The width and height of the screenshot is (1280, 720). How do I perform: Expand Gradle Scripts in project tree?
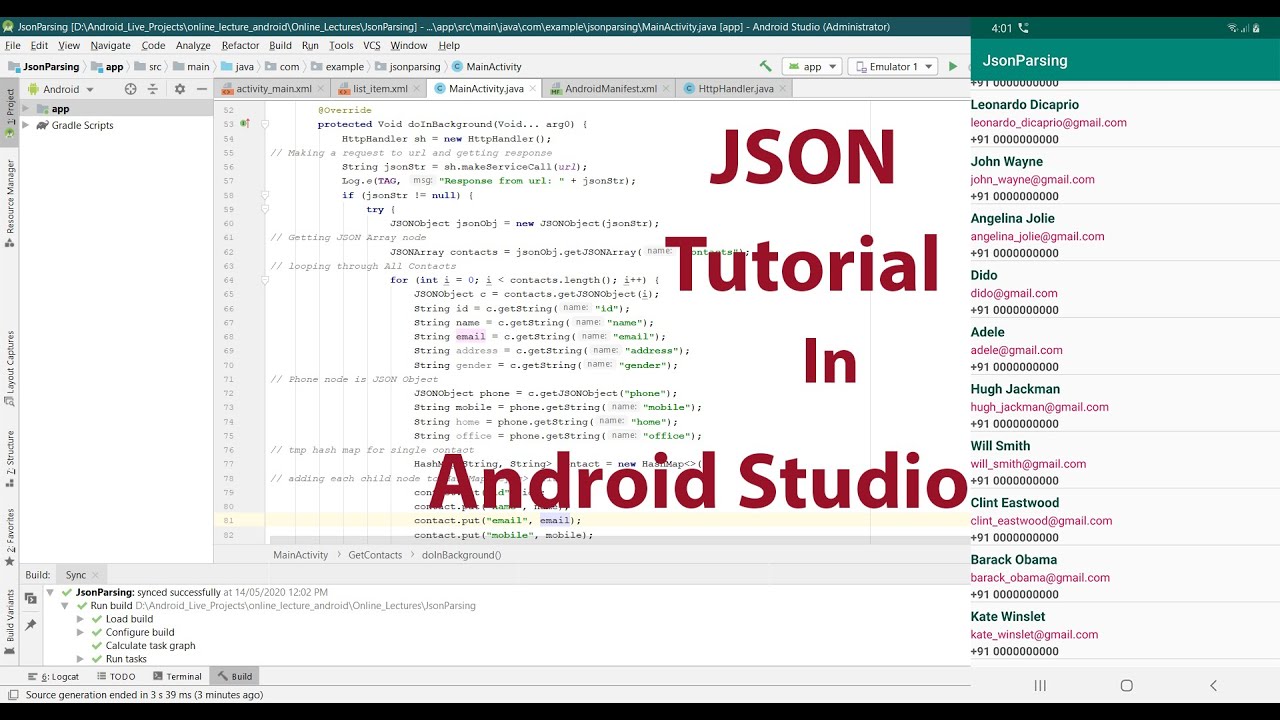26,125
